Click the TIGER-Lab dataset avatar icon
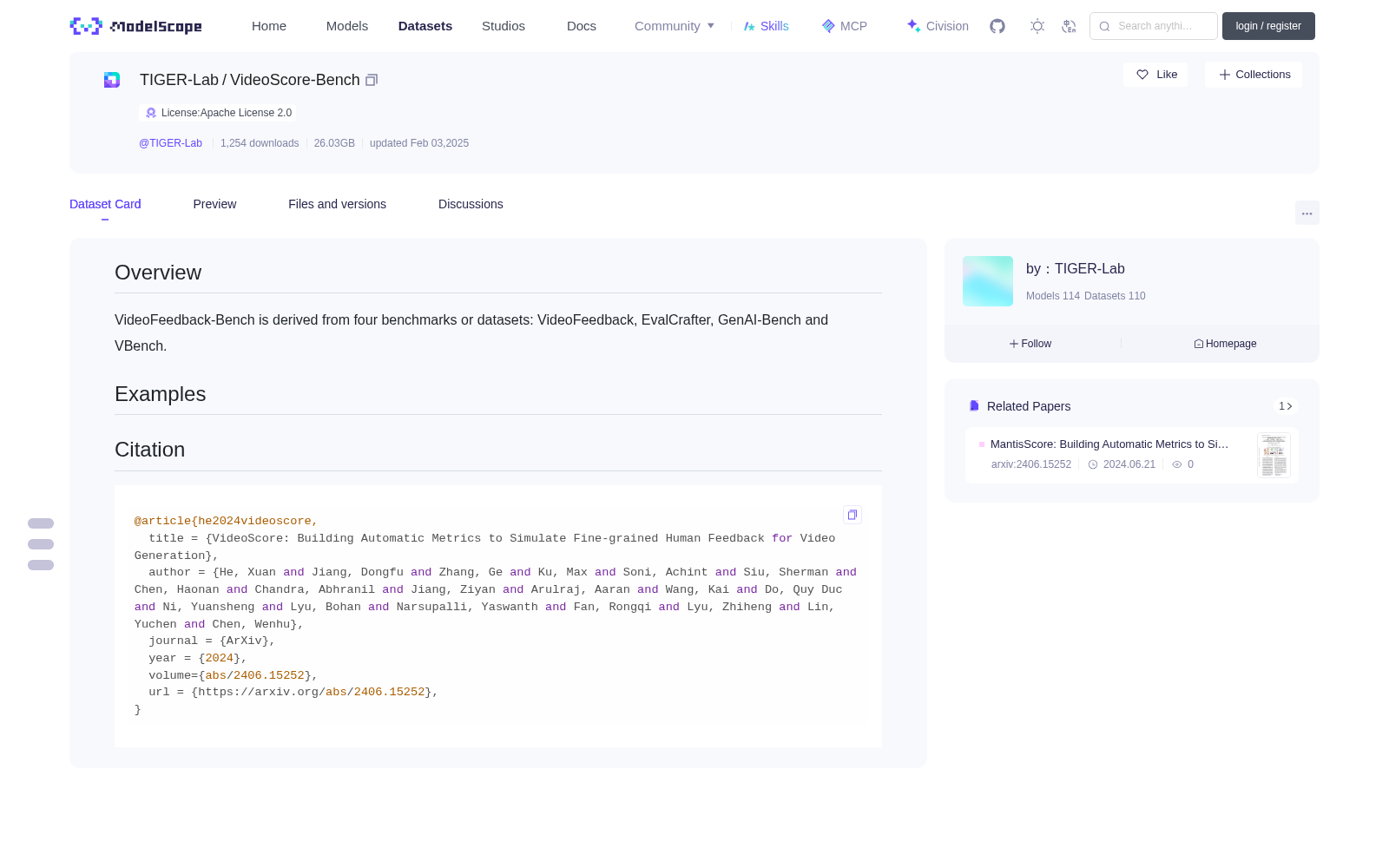1389x868 pixels. (112, 80)
